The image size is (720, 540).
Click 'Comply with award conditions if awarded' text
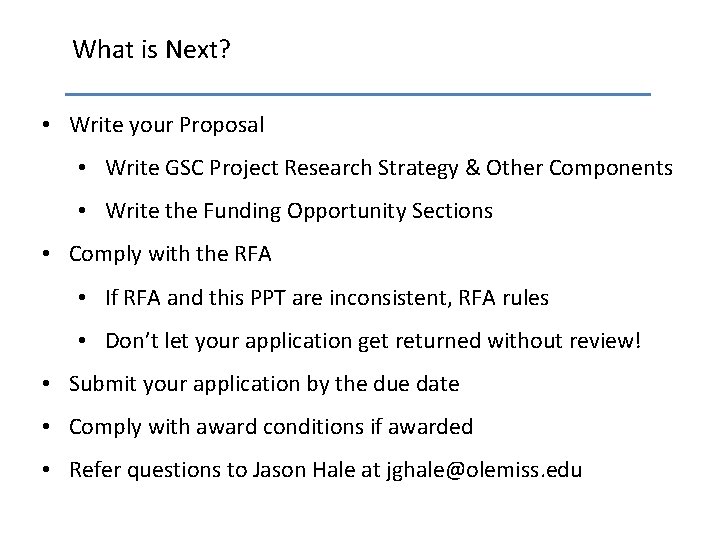[x=271, y=427]
